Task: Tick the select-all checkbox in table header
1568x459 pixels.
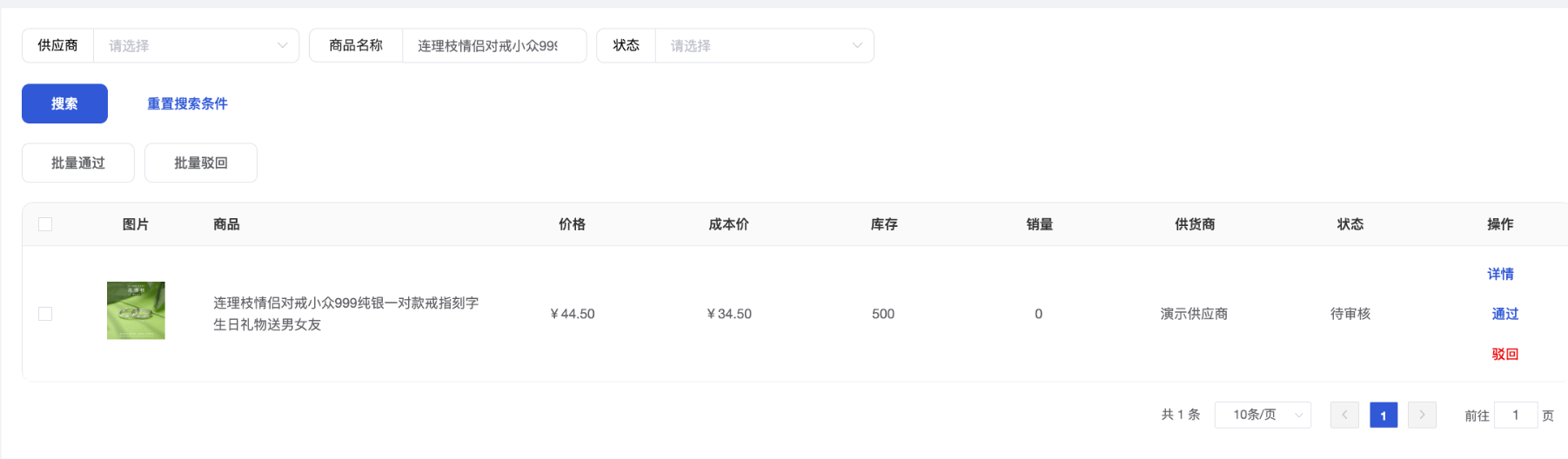Action: [x=45, y=224]
